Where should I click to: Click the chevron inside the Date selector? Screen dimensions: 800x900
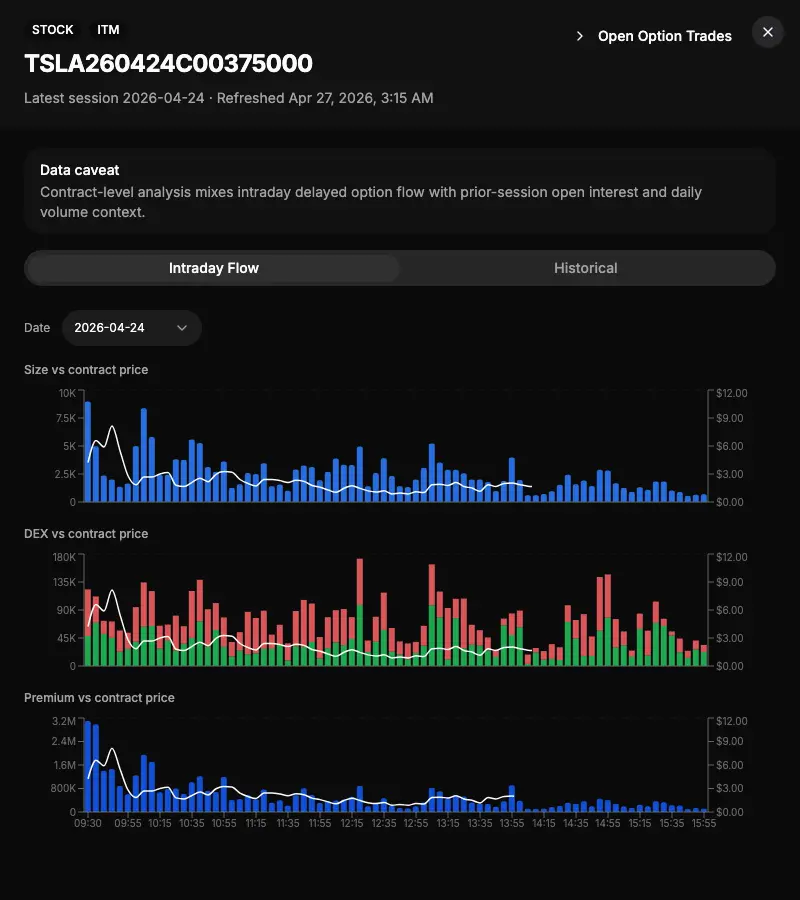click(181, 327)
